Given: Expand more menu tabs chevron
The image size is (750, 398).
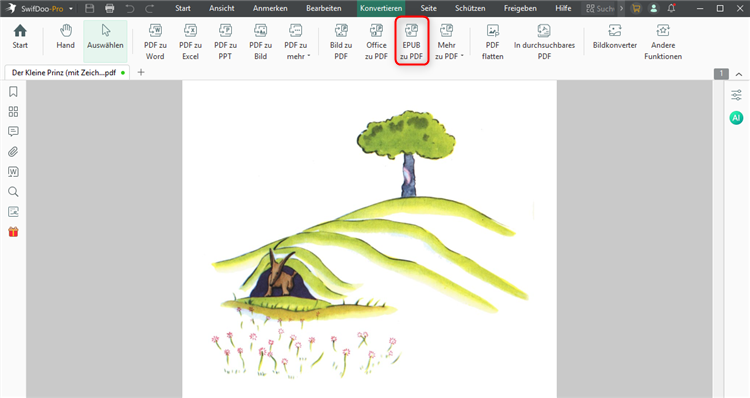Looking at the screenshot, I should [621, 8].
